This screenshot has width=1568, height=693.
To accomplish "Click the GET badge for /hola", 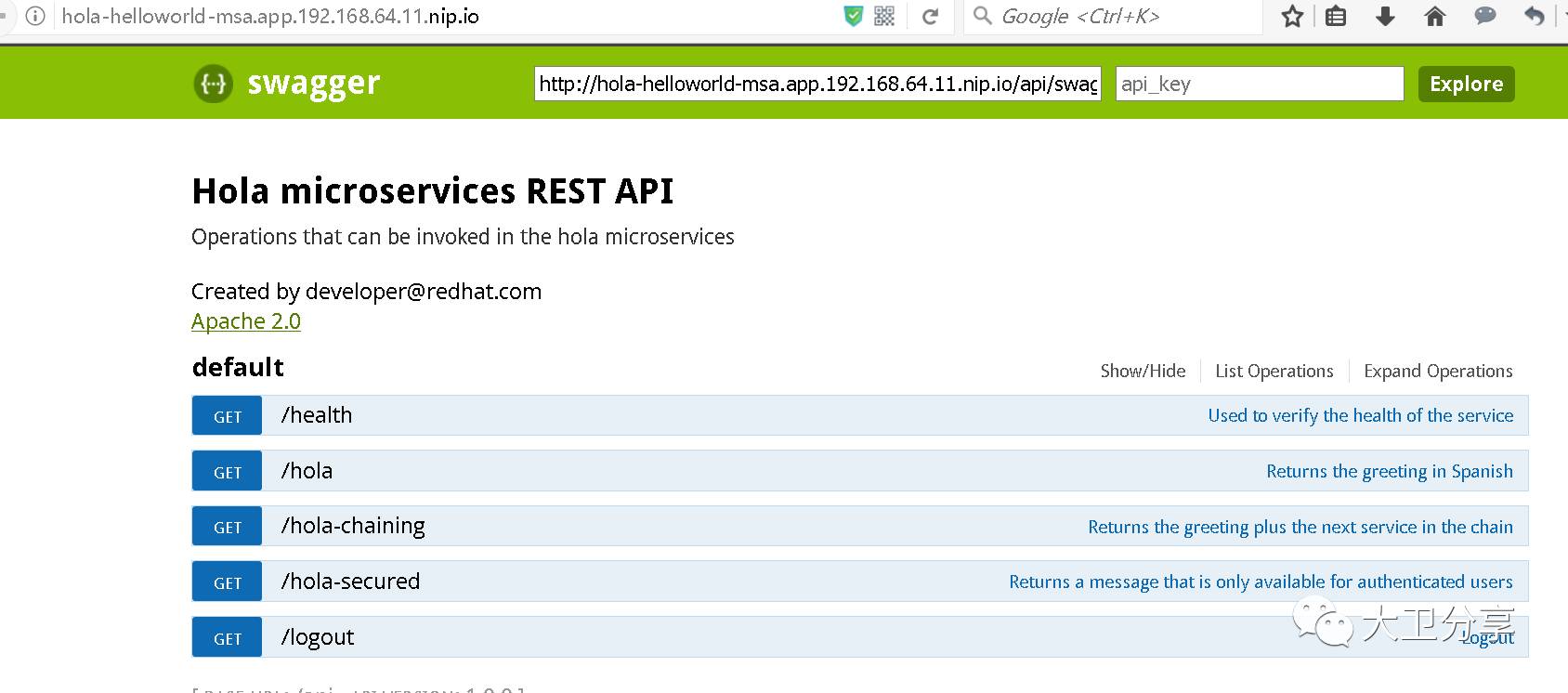I will pos(228,472).
